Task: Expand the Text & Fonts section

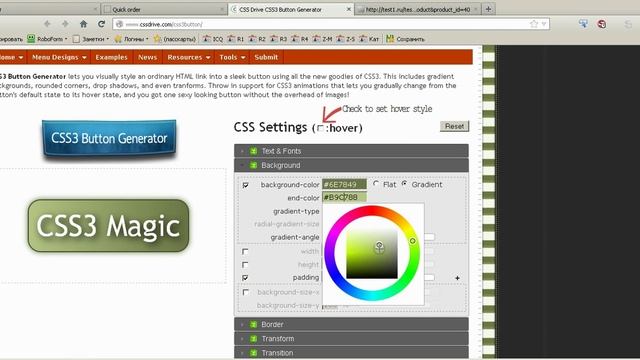Action: [x=351, y=151]
